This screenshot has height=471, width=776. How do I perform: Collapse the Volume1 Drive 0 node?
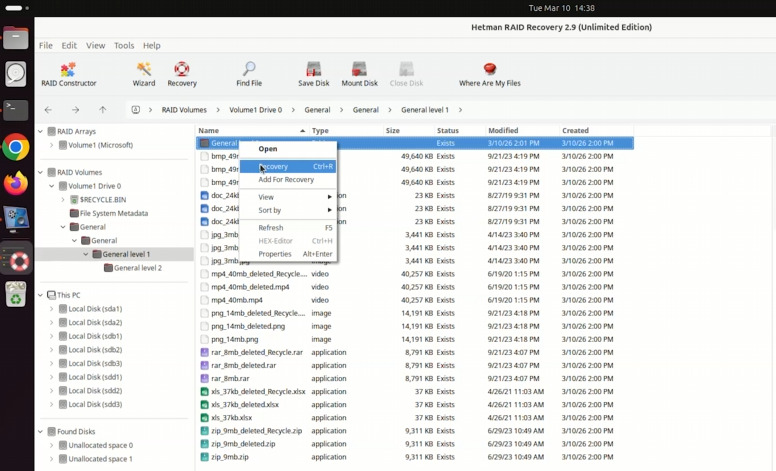pyautogui.click(x=51, y=186)
